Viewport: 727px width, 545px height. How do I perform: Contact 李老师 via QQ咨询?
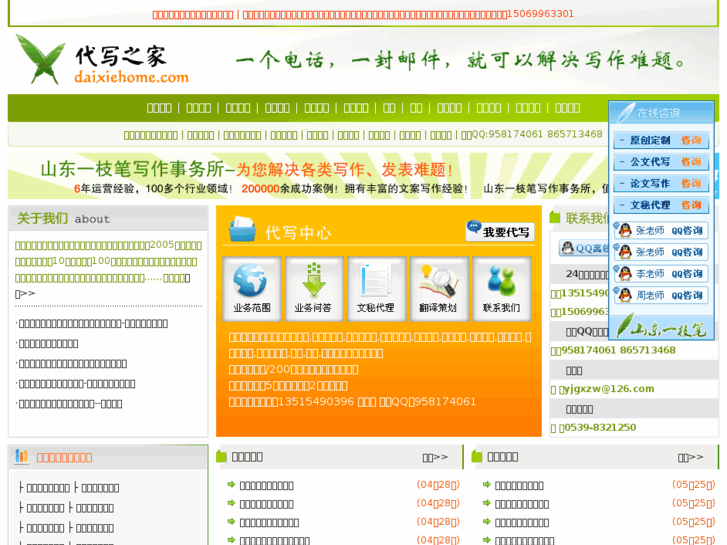tap(661, 274)
